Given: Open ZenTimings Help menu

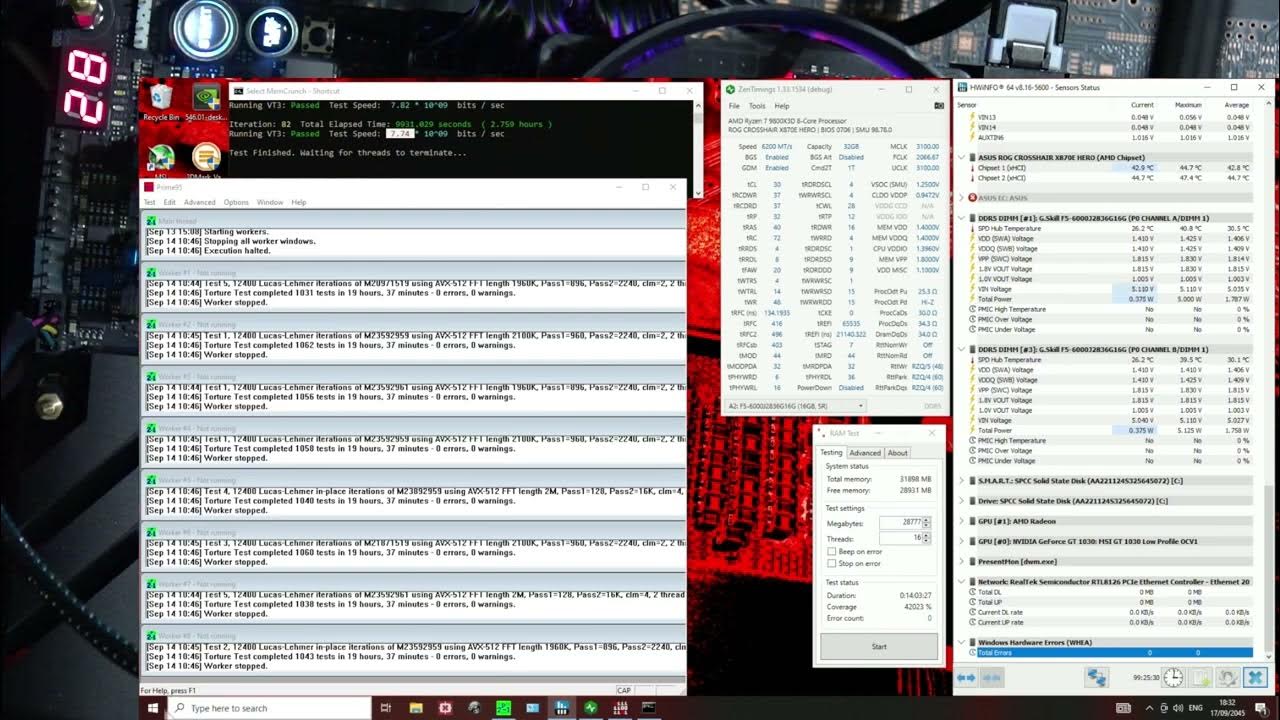Looking at the screenshot, I should click(x=782, y=105).
